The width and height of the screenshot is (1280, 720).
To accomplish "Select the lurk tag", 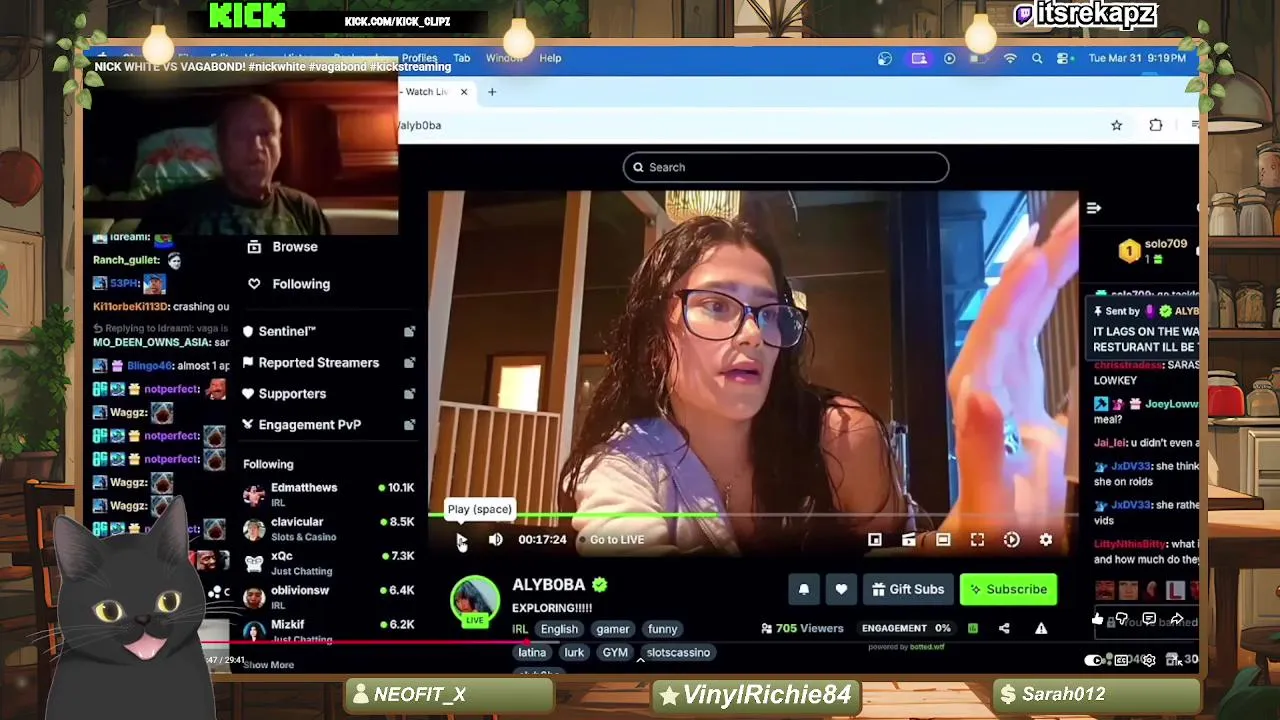I will pyautogui.click(x=574, y=652).
